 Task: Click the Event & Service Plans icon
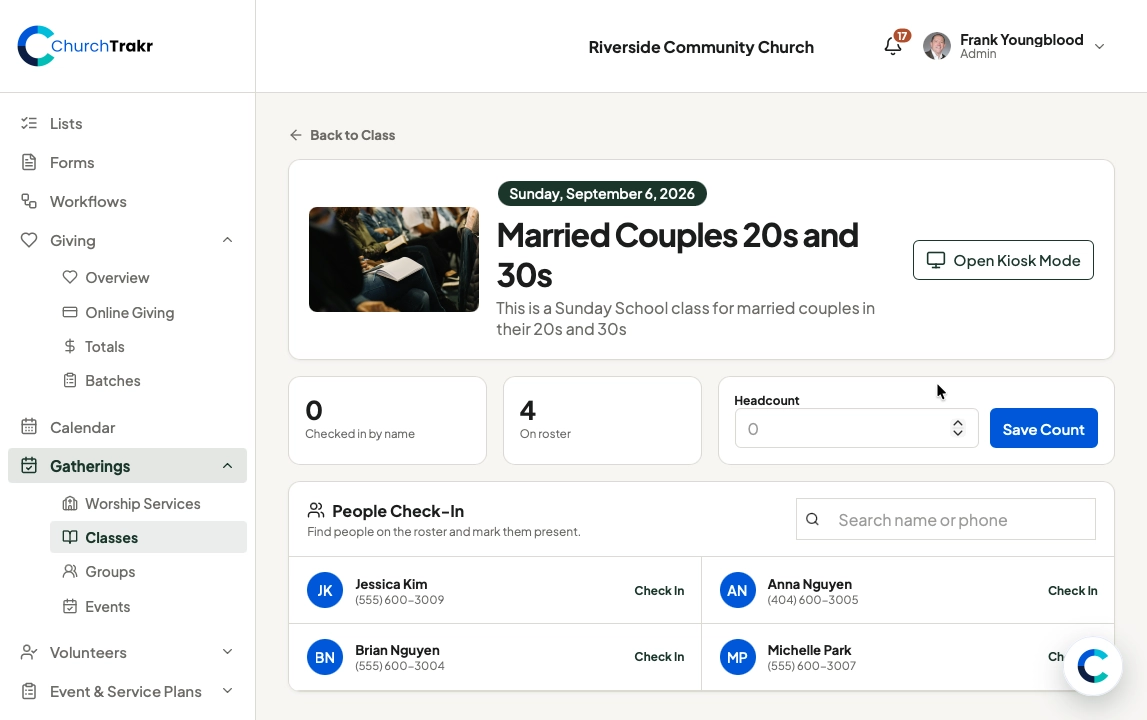[29, 691]
